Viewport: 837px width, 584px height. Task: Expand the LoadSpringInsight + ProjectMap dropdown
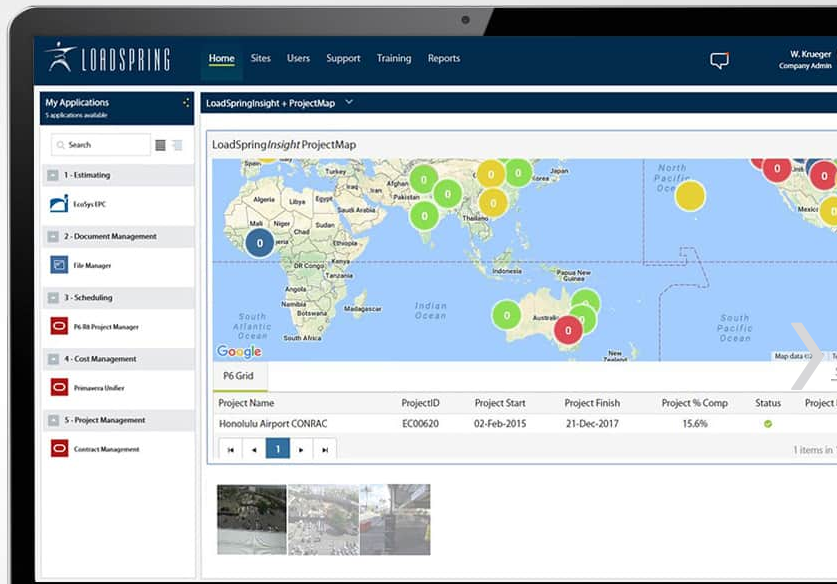pyautogui.click(x=349, y=102)
